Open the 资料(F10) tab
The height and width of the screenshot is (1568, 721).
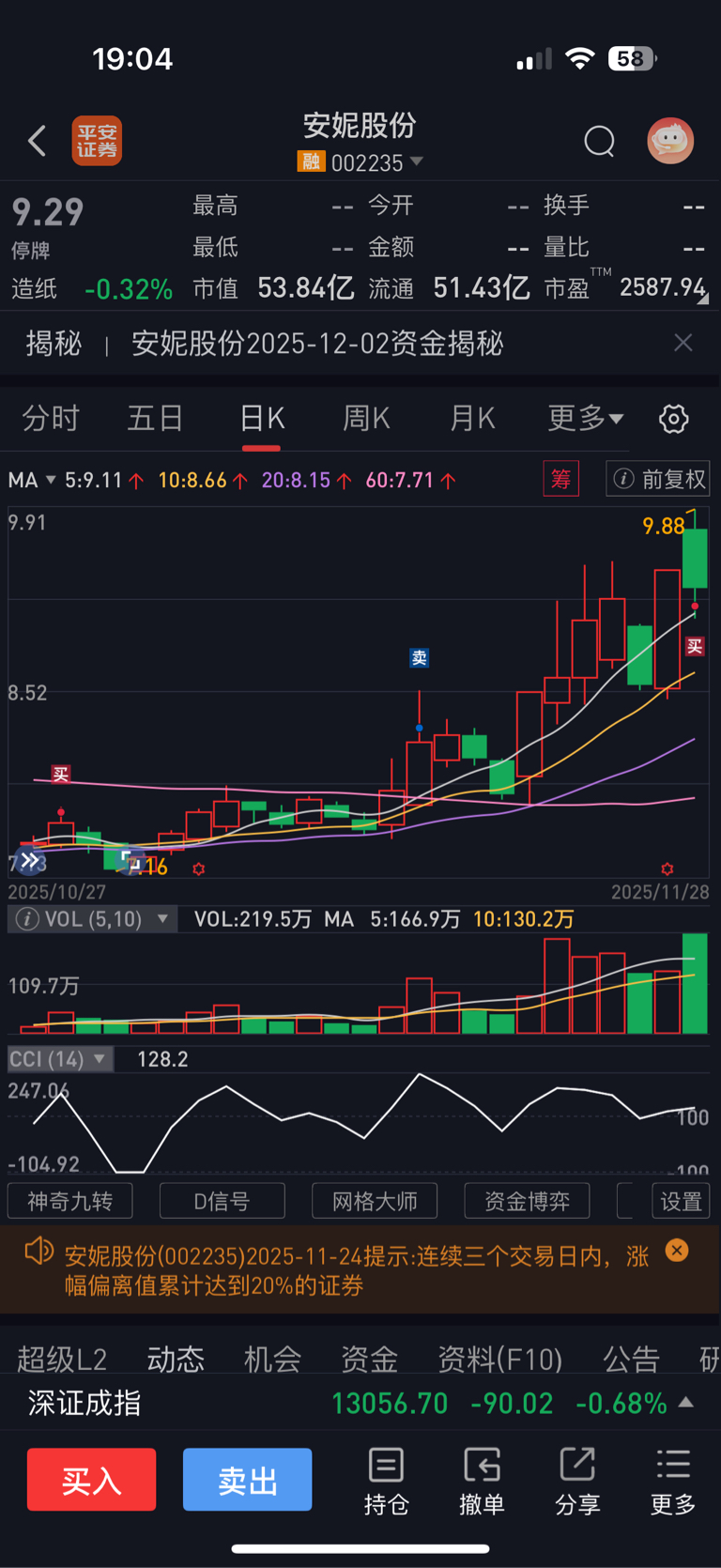pyautogui.click(x=499, y=1359)
